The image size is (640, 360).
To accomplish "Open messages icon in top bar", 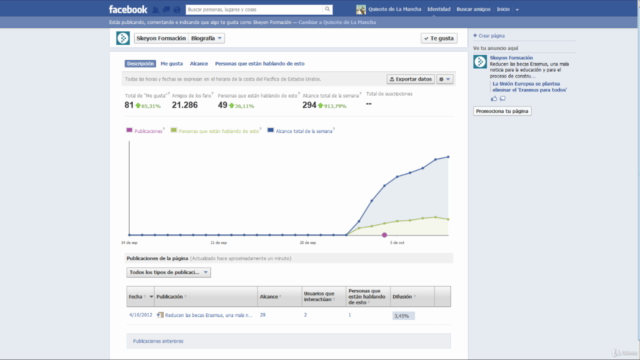I will coord(166,9).
